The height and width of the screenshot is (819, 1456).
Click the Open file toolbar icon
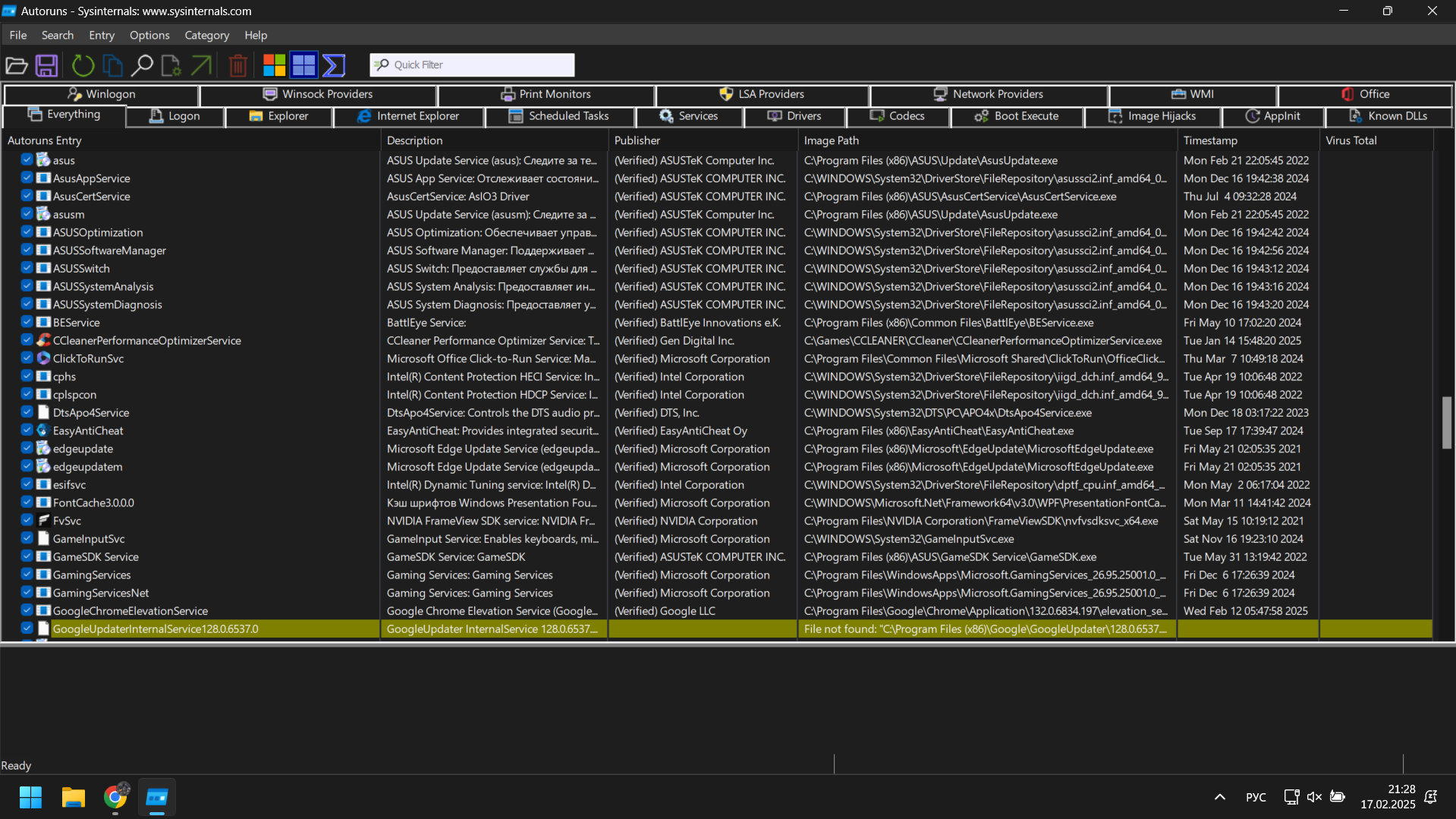(x=17, y=65)
